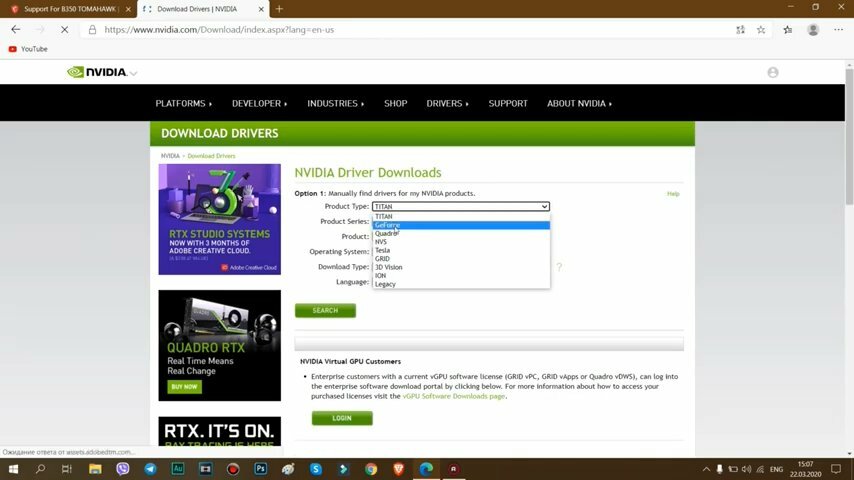Open Telegram from the taskbar
This screenshot has height=480, width=854.
click(150, 469)
